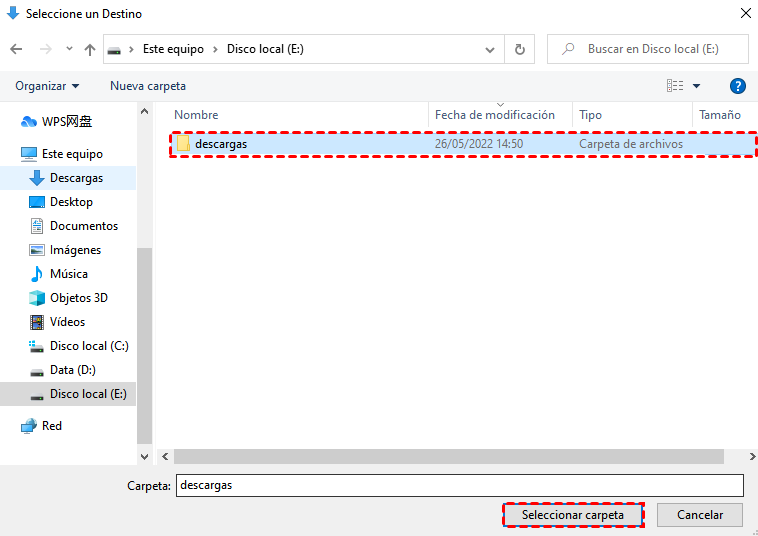The width and height of the screenshot is (758, 536).
Task: Click the Este equipo monitor icon
Action: point(29,154)
